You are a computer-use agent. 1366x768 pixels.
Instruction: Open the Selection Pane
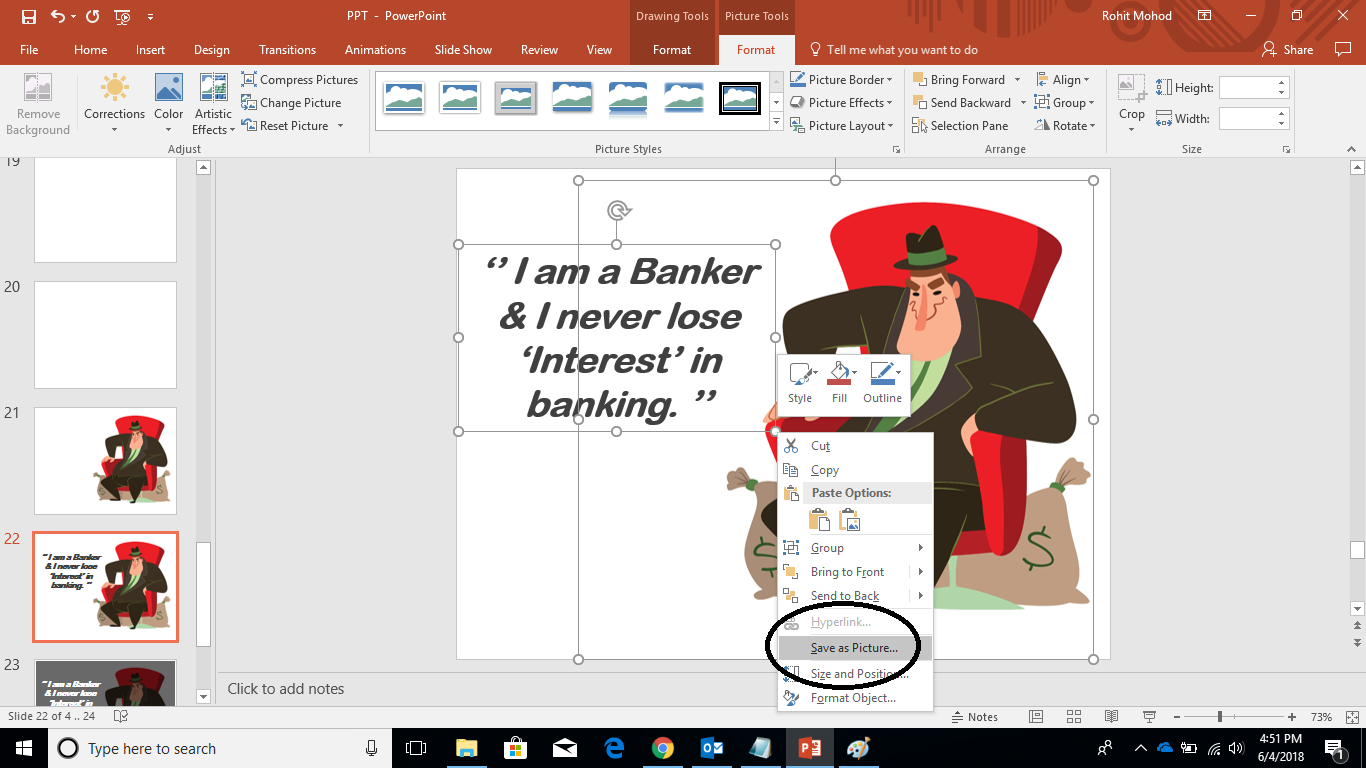(x=960, y=126)
